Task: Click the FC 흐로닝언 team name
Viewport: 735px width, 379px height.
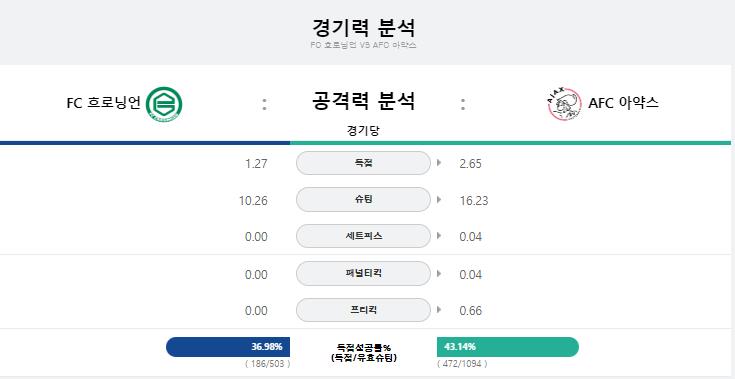Action: [104, 103]
